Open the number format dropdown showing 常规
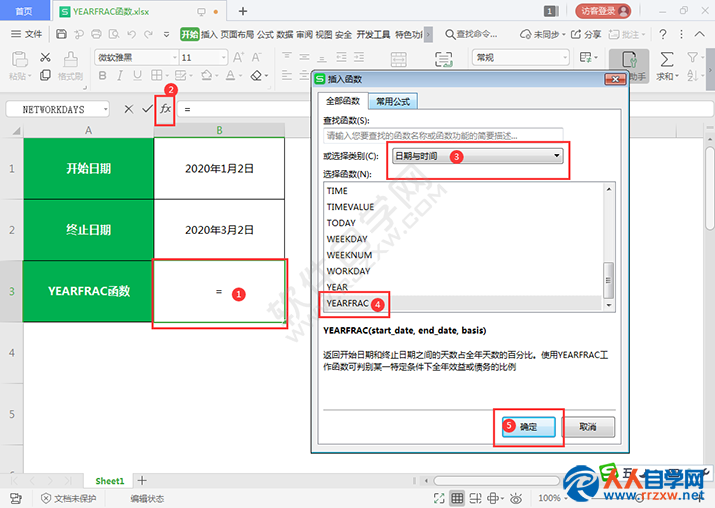 pyautogui.click(x=565, y=57)
